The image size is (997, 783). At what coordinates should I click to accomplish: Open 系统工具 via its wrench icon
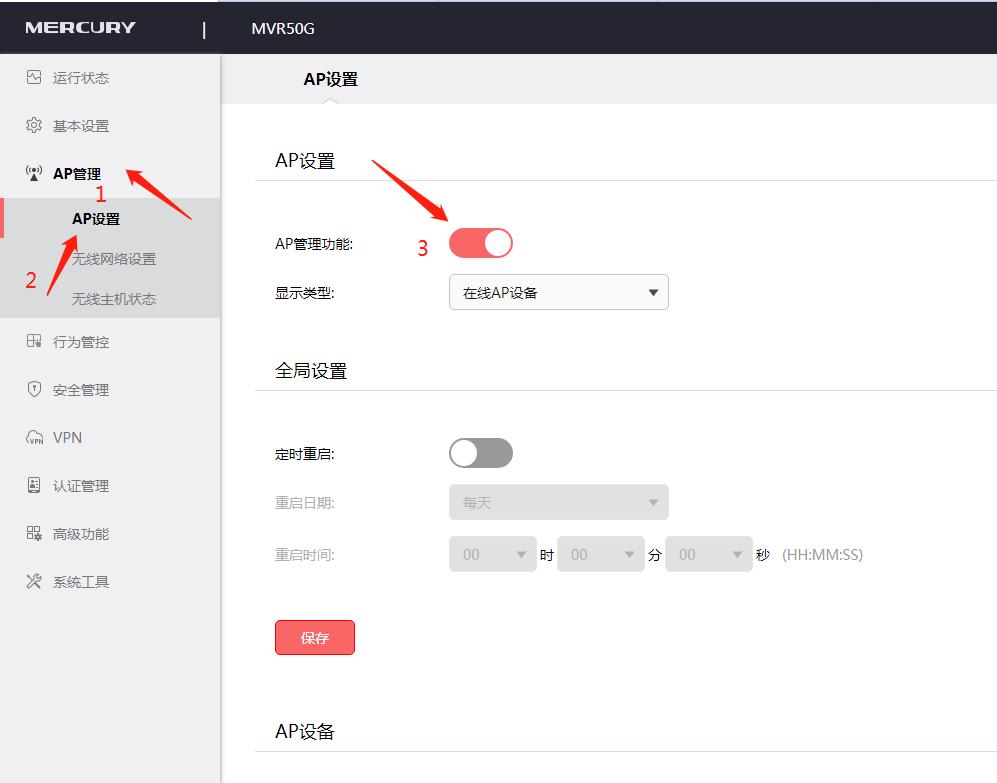point(32,581)
